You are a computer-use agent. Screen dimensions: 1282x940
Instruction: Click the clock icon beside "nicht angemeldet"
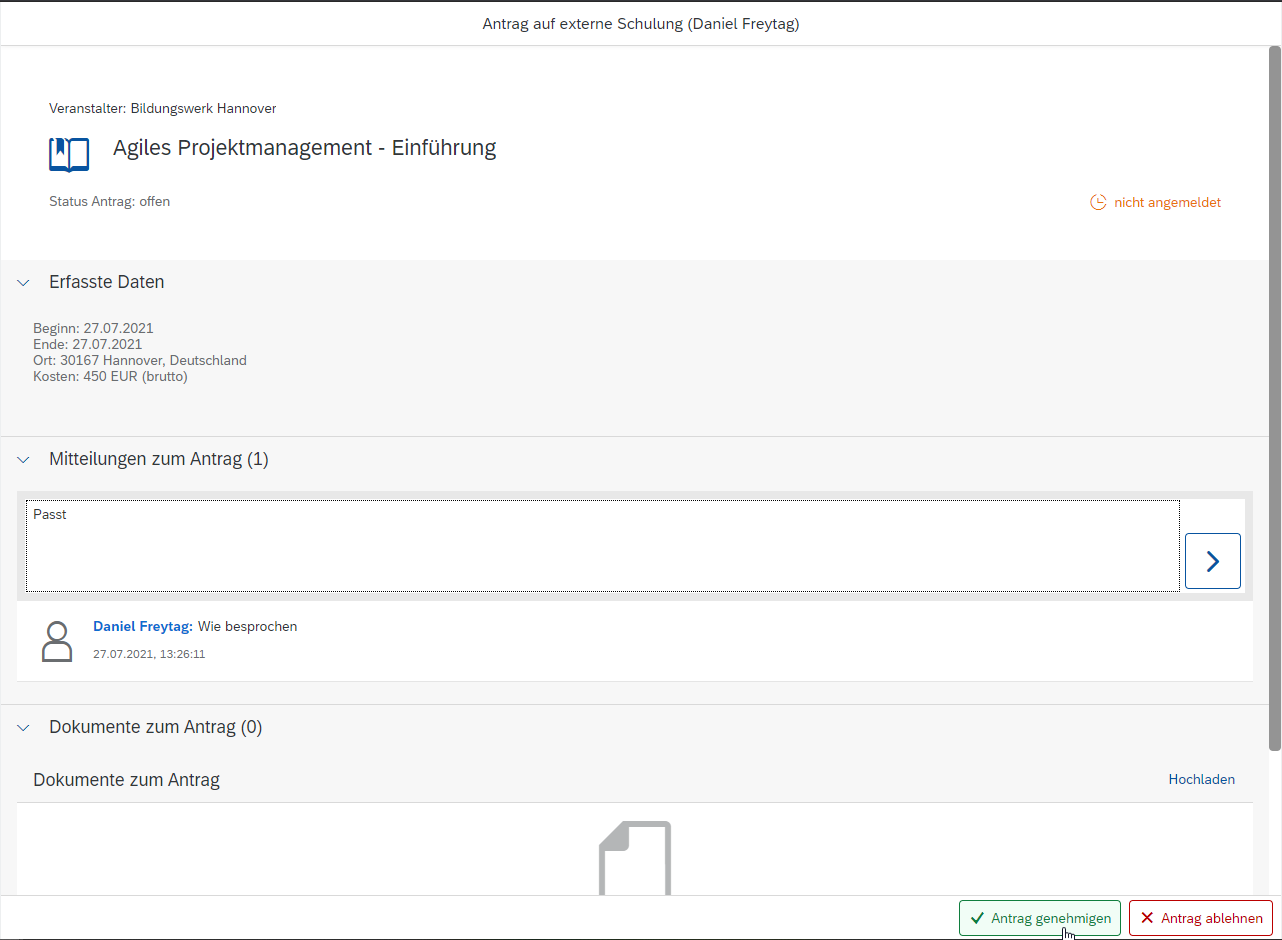1097,201
